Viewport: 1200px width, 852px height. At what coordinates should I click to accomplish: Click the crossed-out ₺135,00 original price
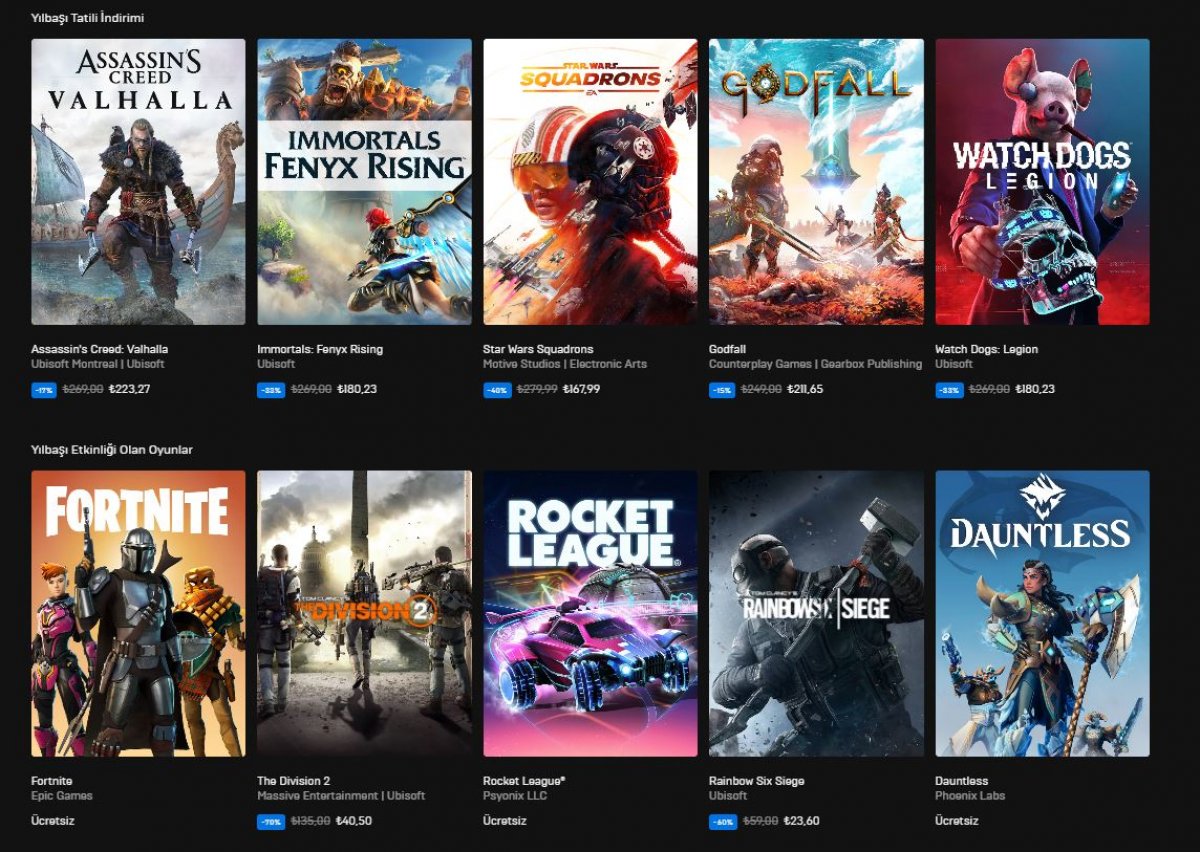point(310,821)
